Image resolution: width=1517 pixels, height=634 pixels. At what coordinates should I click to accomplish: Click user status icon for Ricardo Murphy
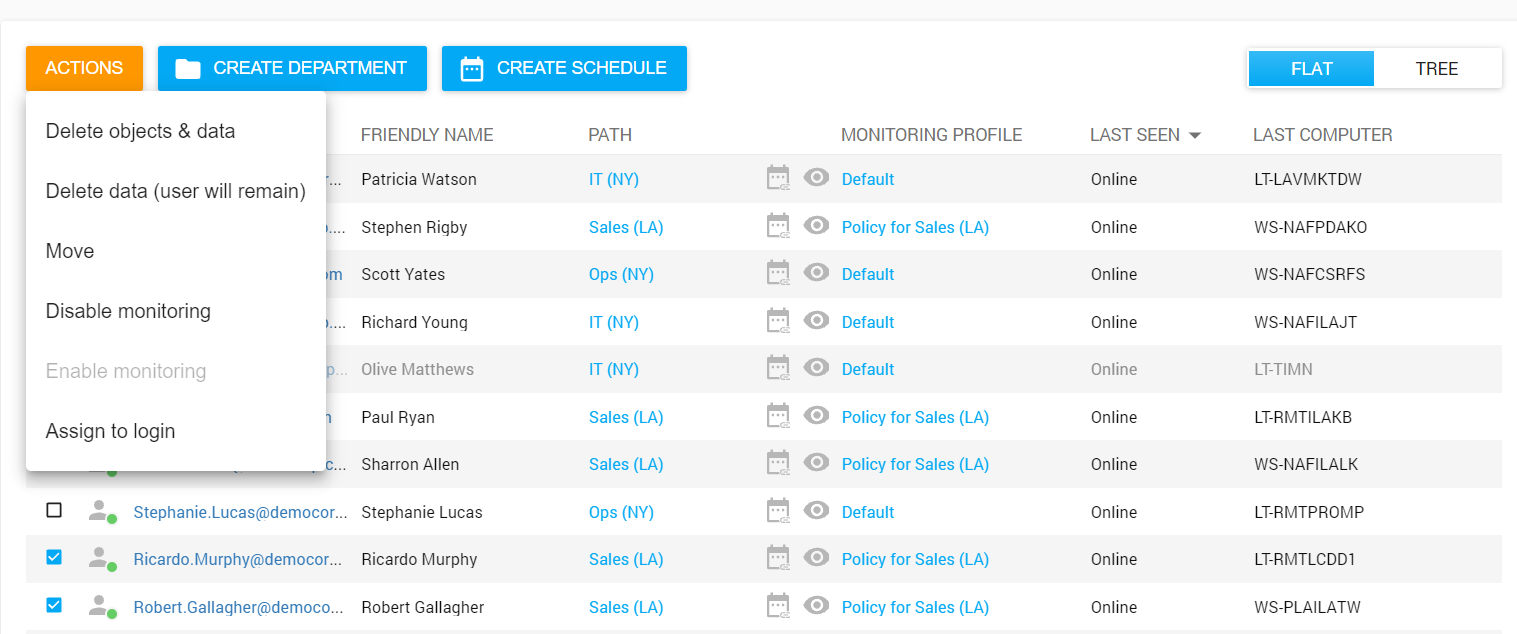(100, 559)
